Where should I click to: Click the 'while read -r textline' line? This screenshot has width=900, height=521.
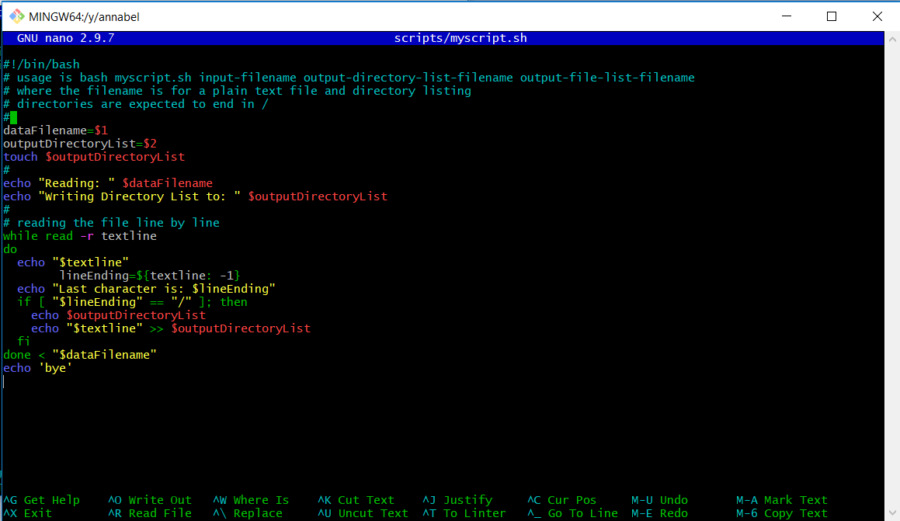pos(80,236)
